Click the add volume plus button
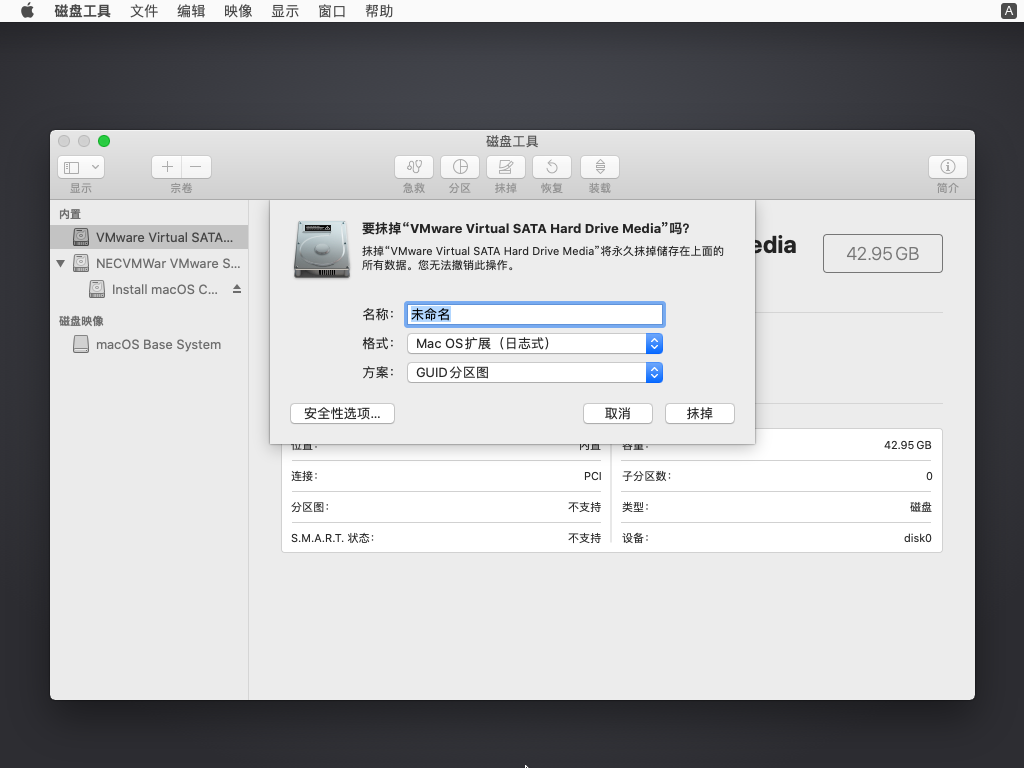 click(x=167, y=167)
